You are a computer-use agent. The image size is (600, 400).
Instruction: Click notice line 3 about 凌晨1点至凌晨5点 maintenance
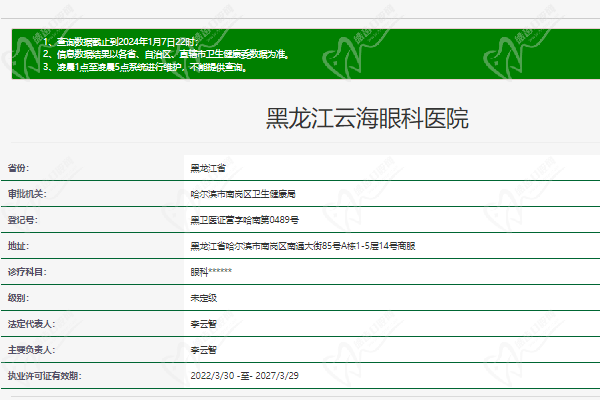tap(145, 67)
